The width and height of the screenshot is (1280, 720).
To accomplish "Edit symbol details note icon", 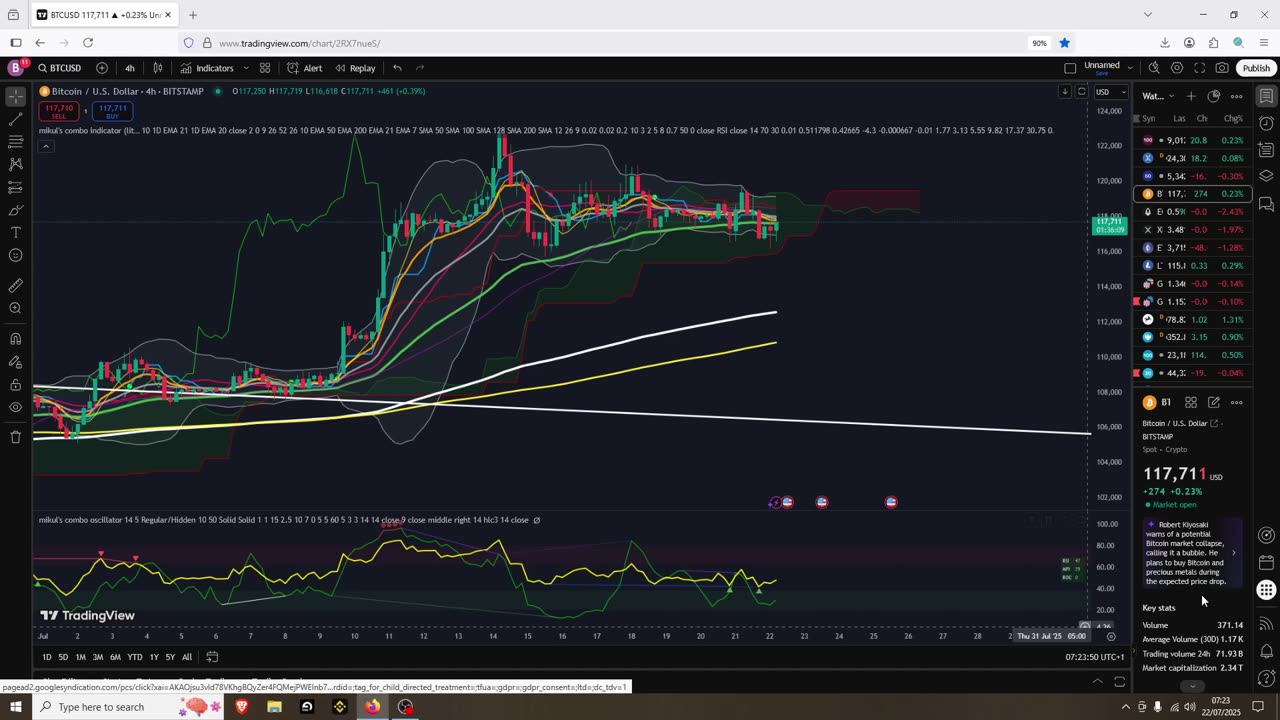I will coord(1214,402).
